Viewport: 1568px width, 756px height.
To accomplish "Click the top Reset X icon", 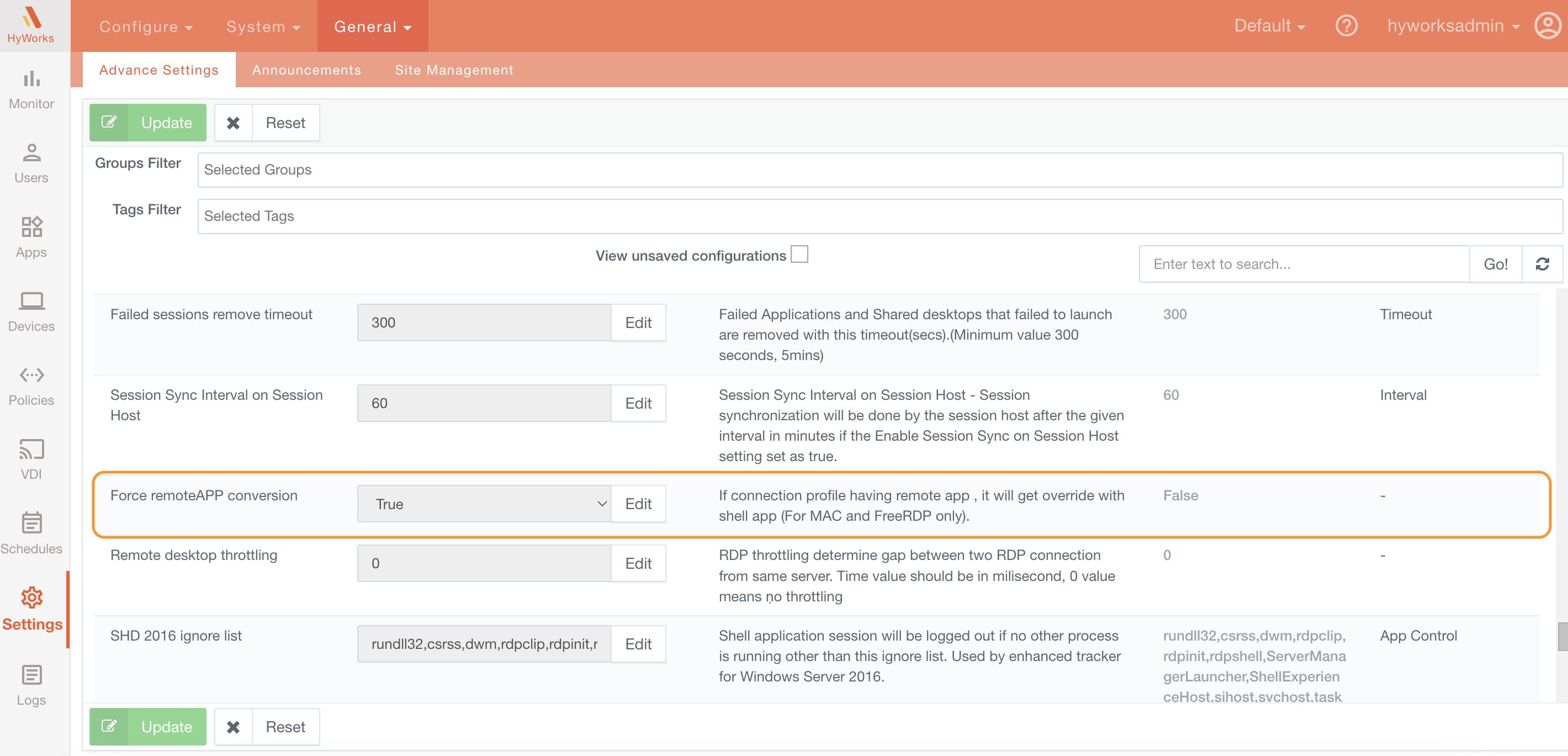I will point(233,123).
